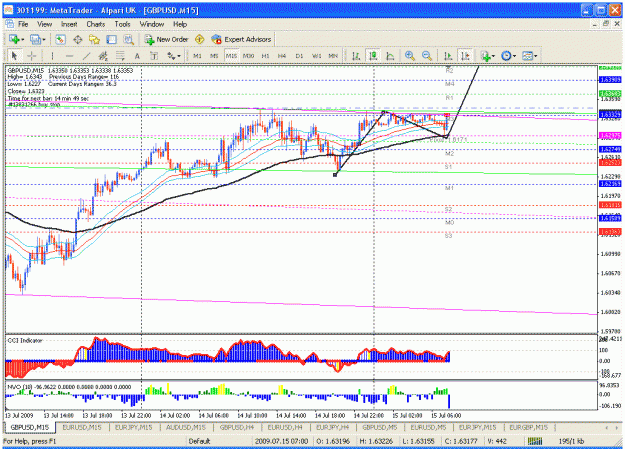The width and height of the screenshot is (625, 449).
Task: Toggle the crosshair cursor mode
Action: 31,56
